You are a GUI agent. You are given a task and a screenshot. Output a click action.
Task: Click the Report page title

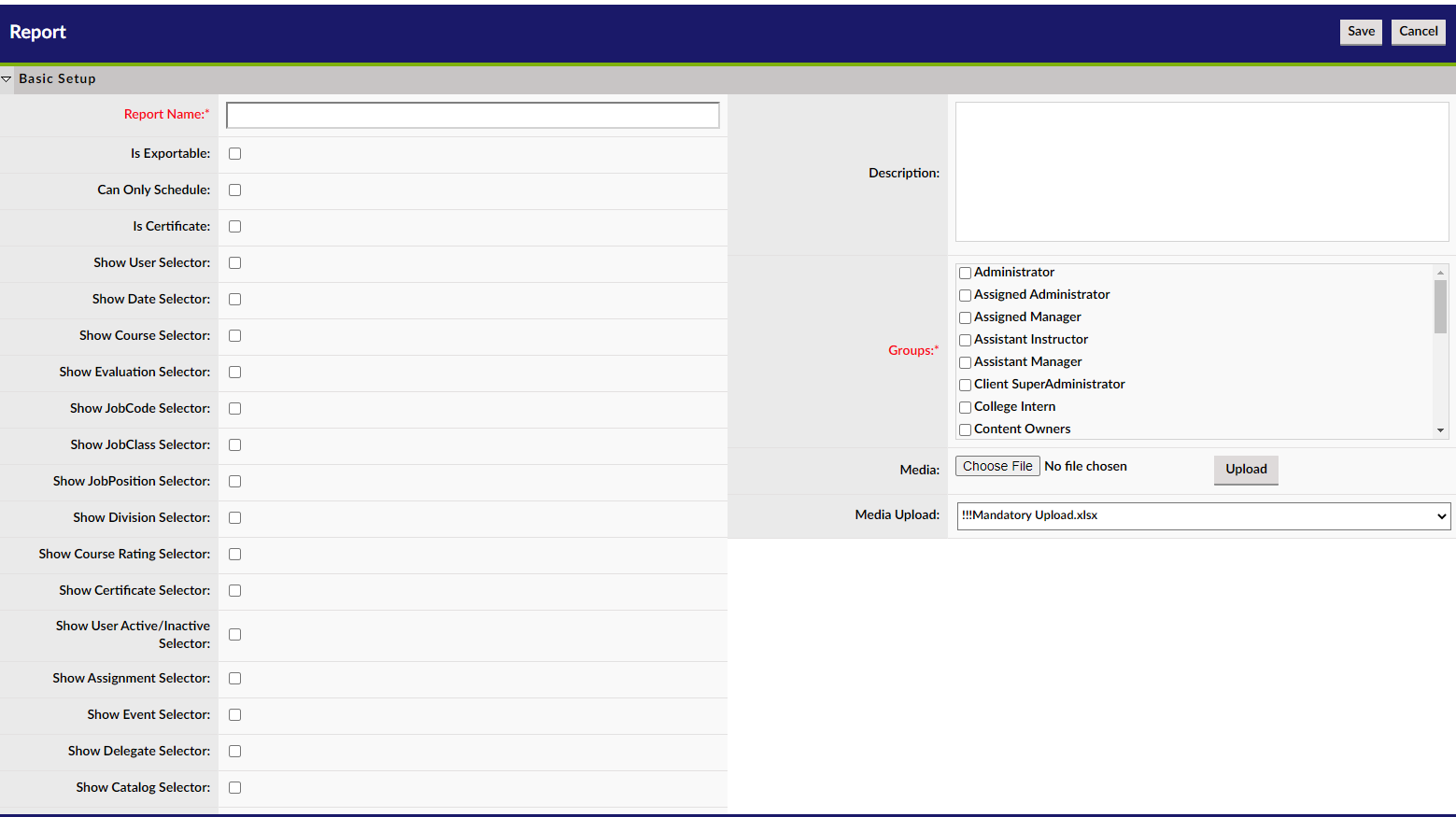coord(37,32)
